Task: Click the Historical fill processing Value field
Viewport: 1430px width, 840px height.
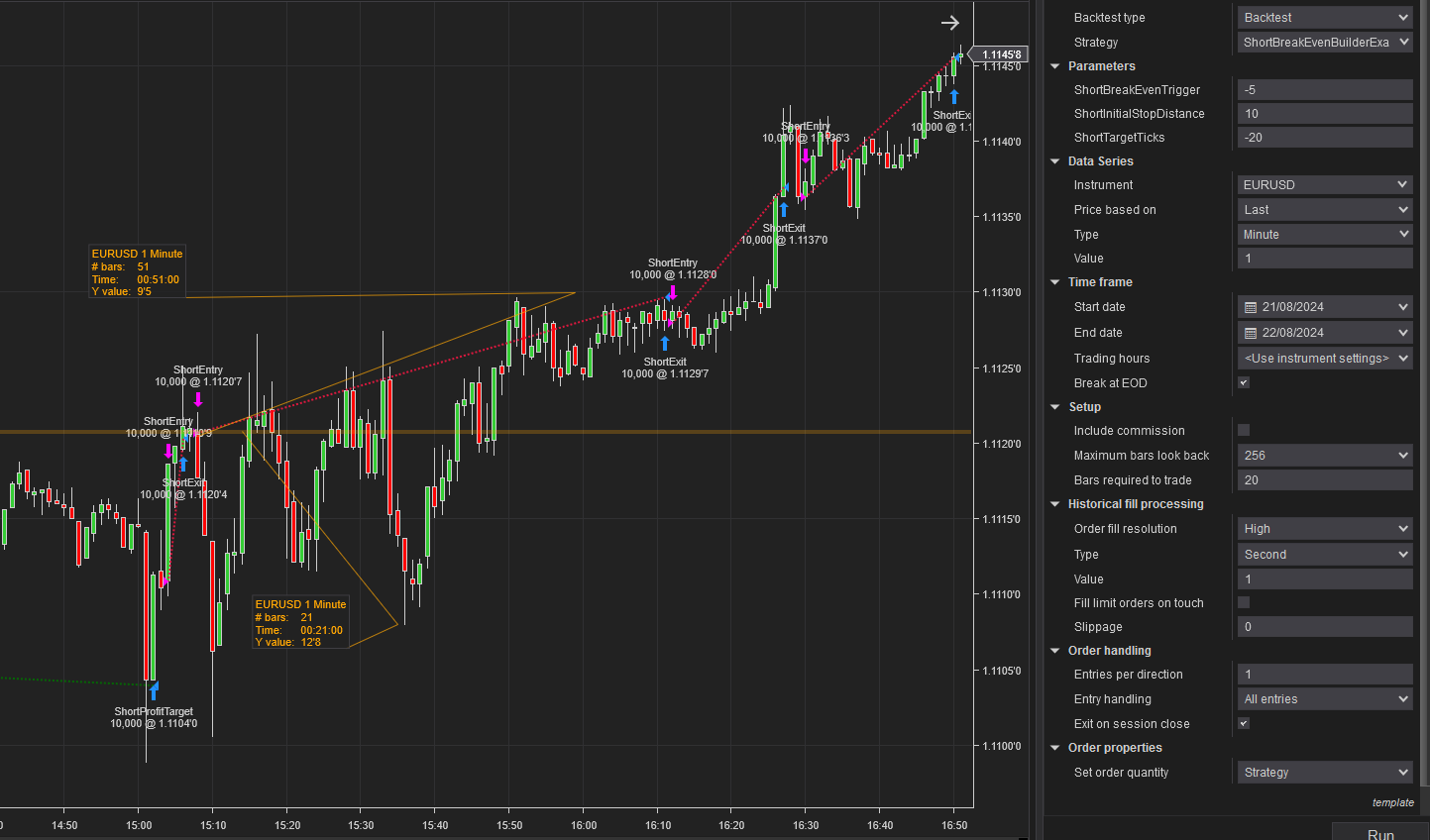Action: pyautogui.click(x=1325, y=579)
